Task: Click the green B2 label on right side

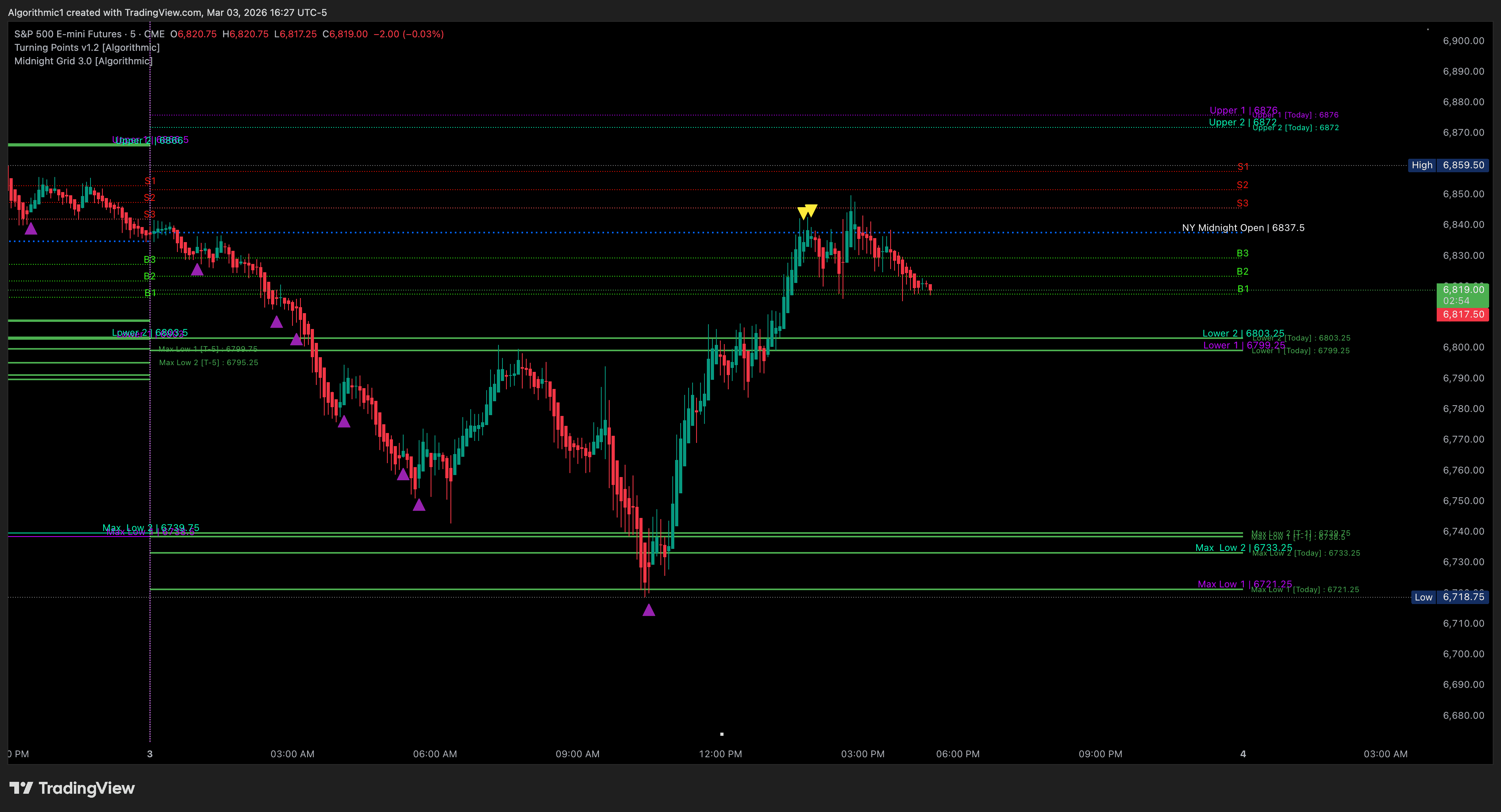Action: (1242, 271)
